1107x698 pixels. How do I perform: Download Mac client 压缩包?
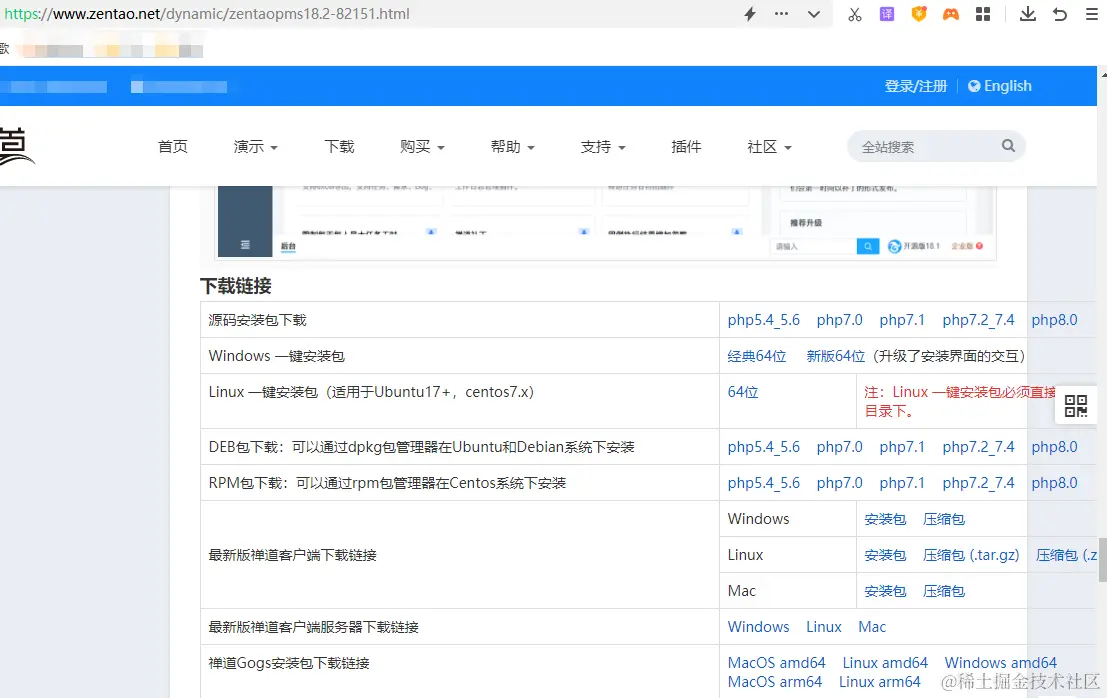[944, 591]
